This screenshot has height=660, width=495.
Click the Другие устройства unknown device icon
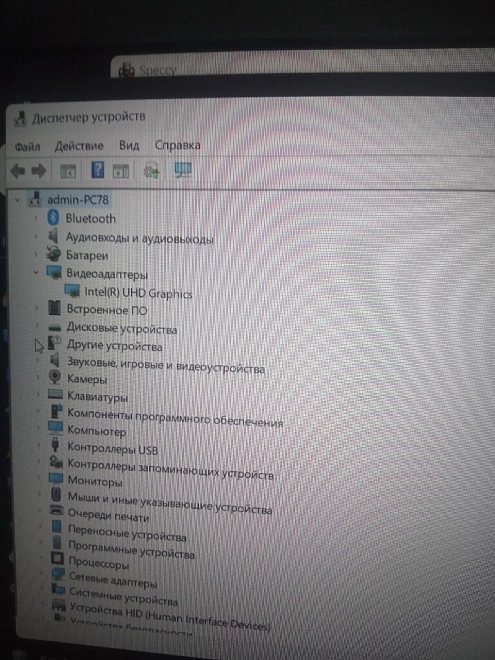[x=54, y=343]
